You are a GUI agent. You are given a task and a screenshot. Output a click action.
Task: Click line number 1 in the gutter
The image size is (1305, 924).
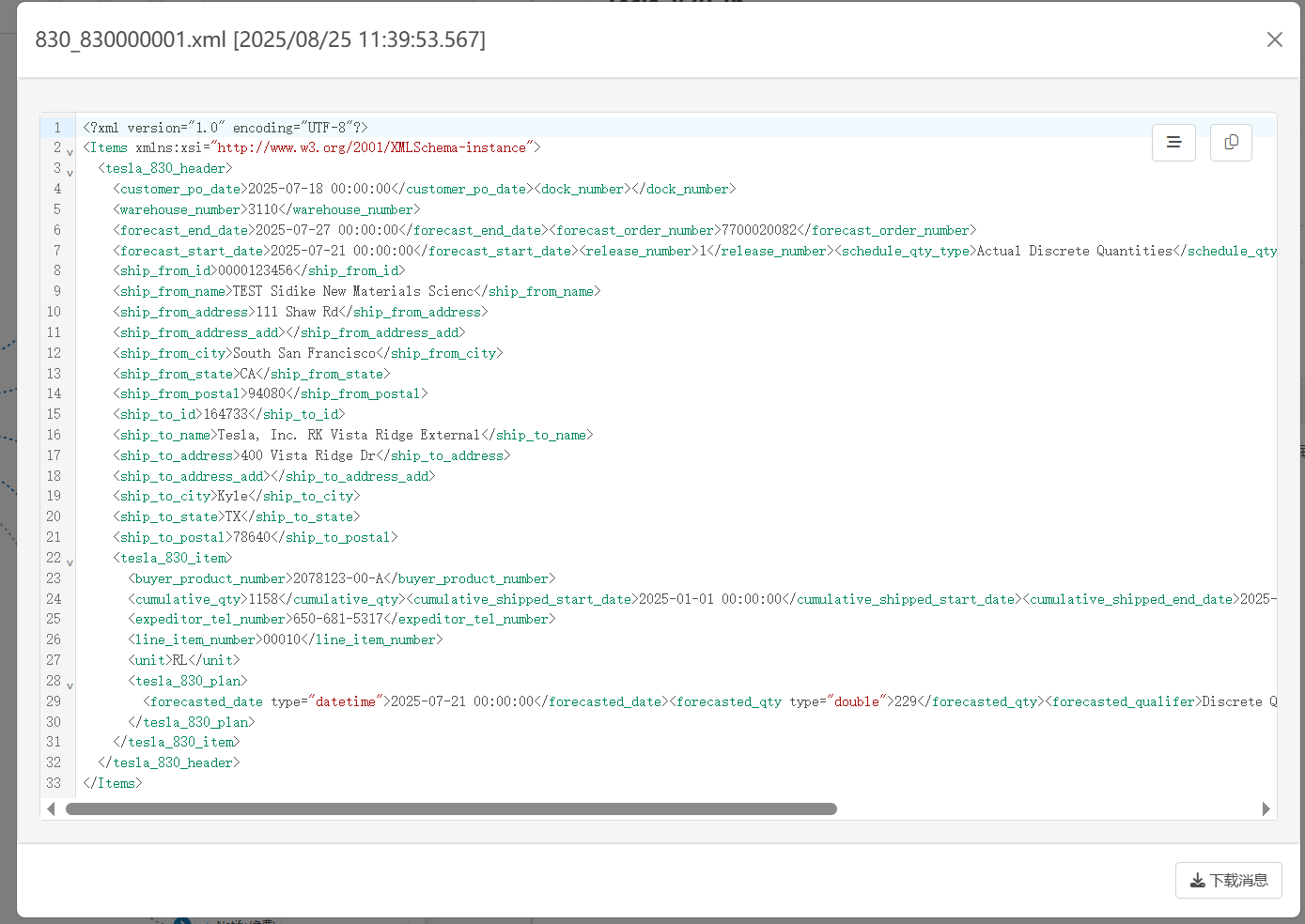56,128
